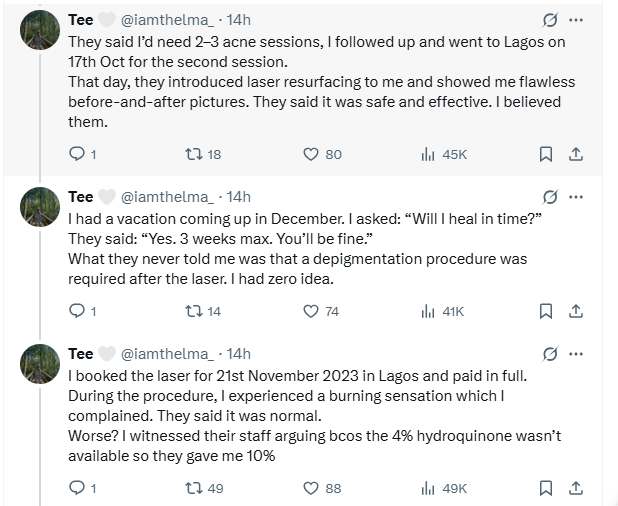Viewport: 618px width, 506px height.
Task: Click @iamthelma_ handle on first tweet
Action: [167, 19]
